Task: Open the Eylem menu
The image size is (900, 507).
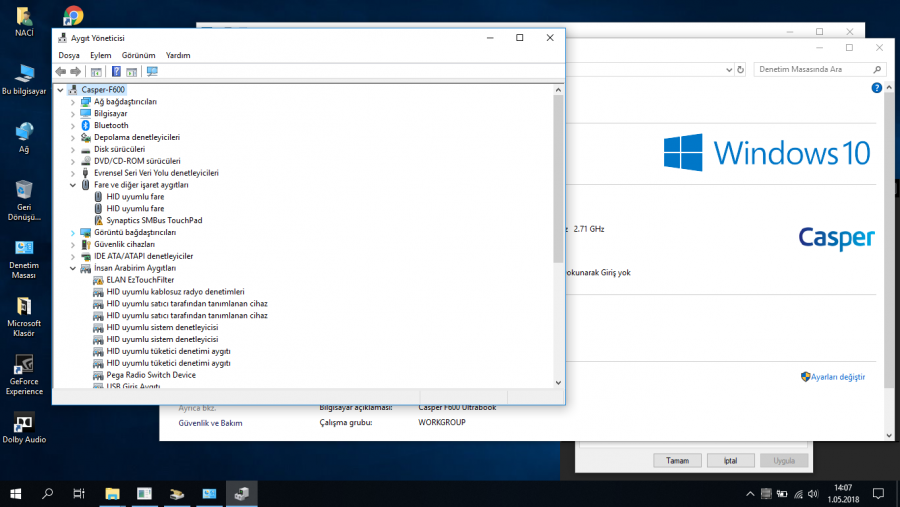Action: [x=100, y=55]
